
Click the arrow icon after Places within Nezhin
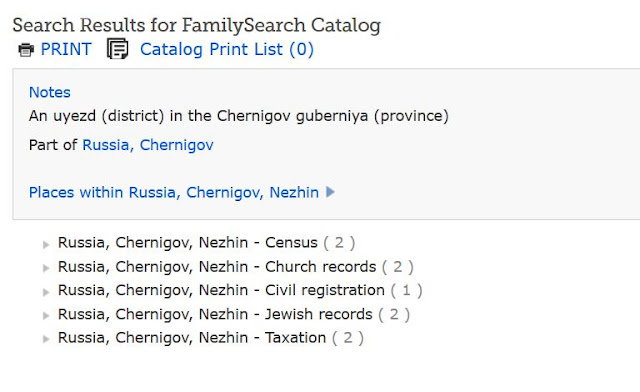330,192
